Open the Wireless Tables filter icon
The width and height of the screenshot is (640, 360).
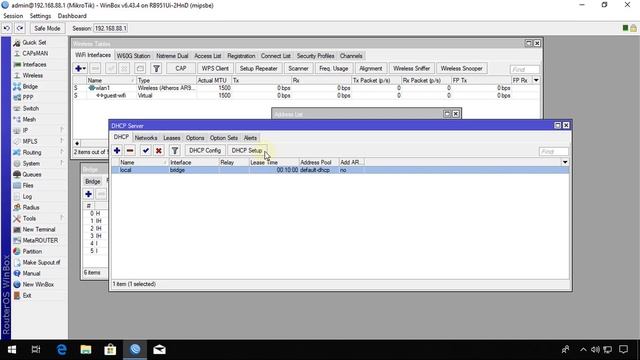156,69
